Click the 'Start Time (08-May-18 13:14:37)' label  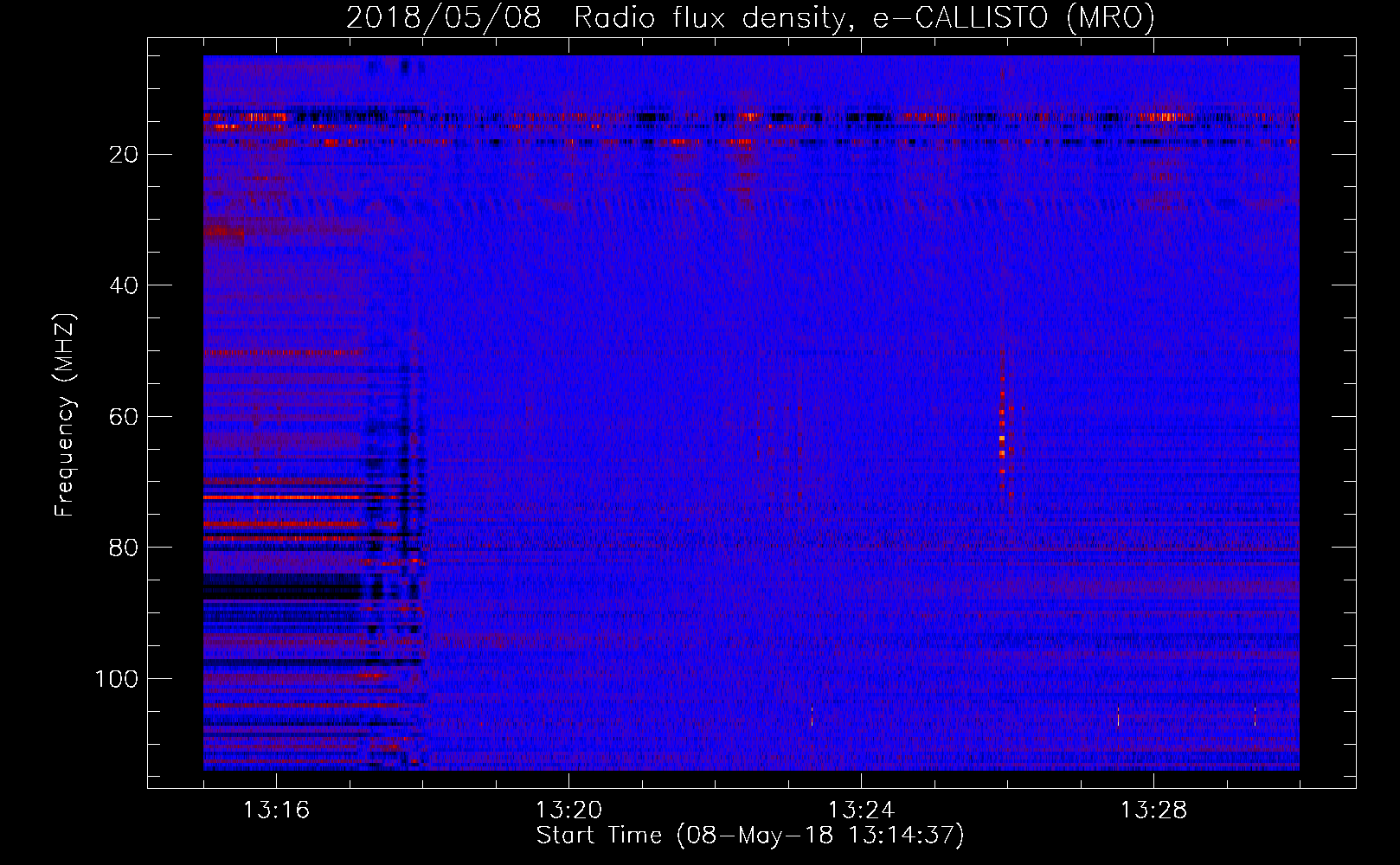[750, 836]
